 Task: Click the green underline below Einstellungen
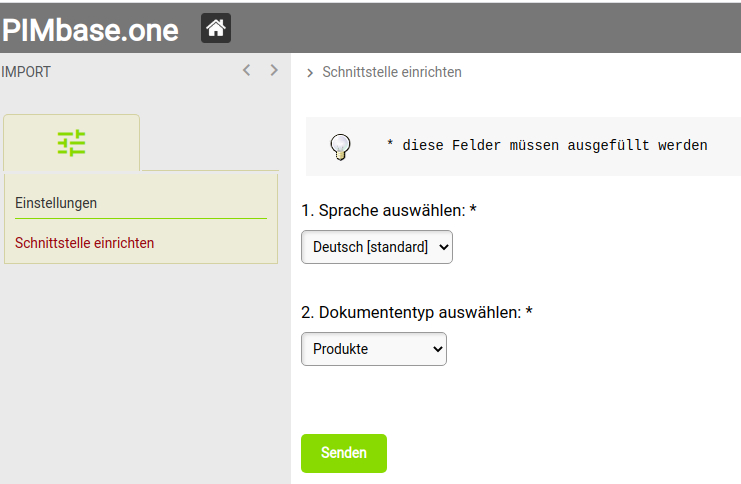point(141,218)
